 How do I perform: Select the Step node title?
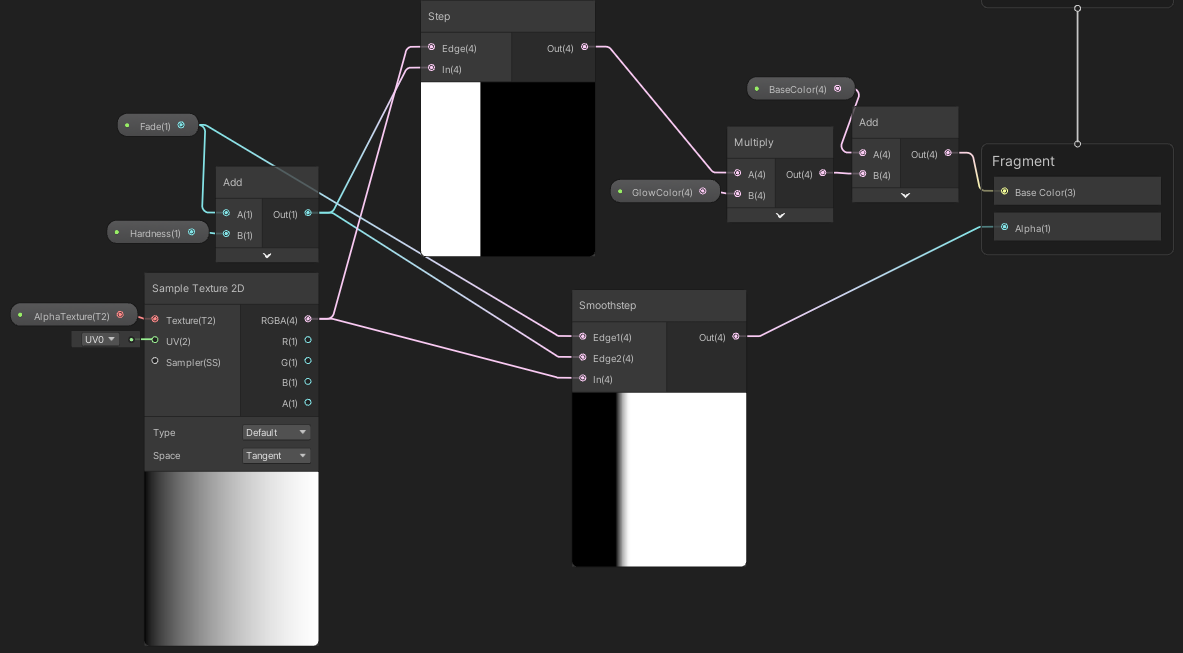point(439,16)
